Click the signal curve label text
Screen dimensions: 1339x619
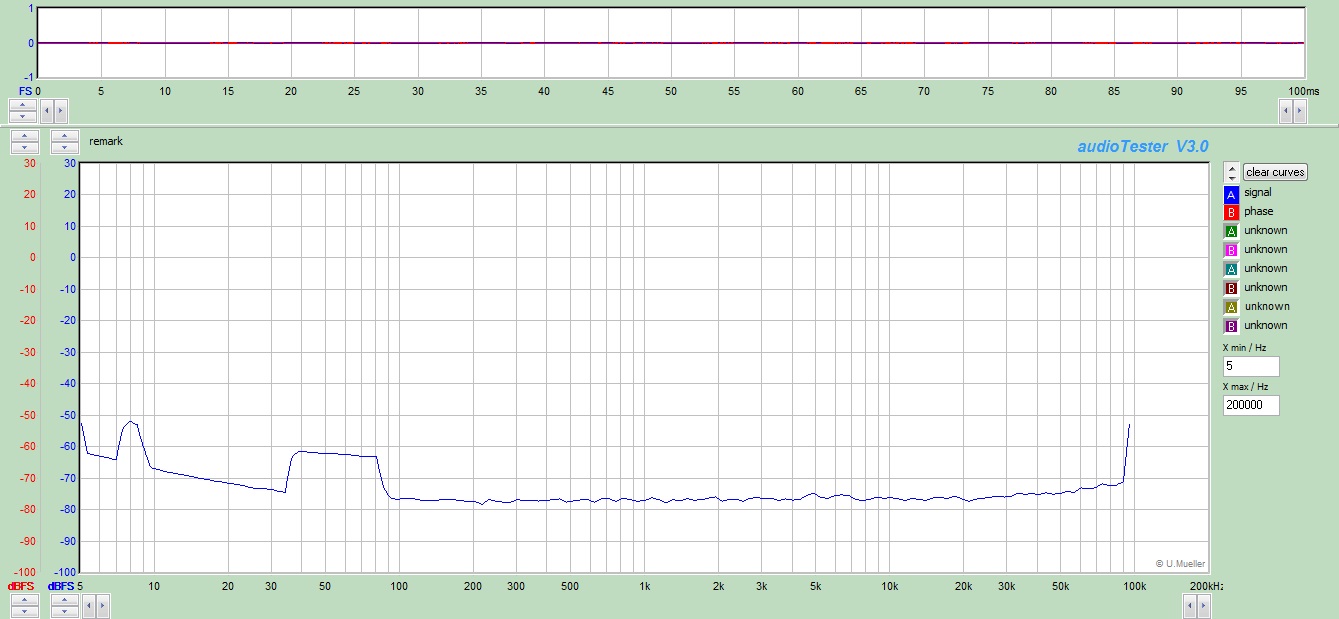tap(1258, 192)
